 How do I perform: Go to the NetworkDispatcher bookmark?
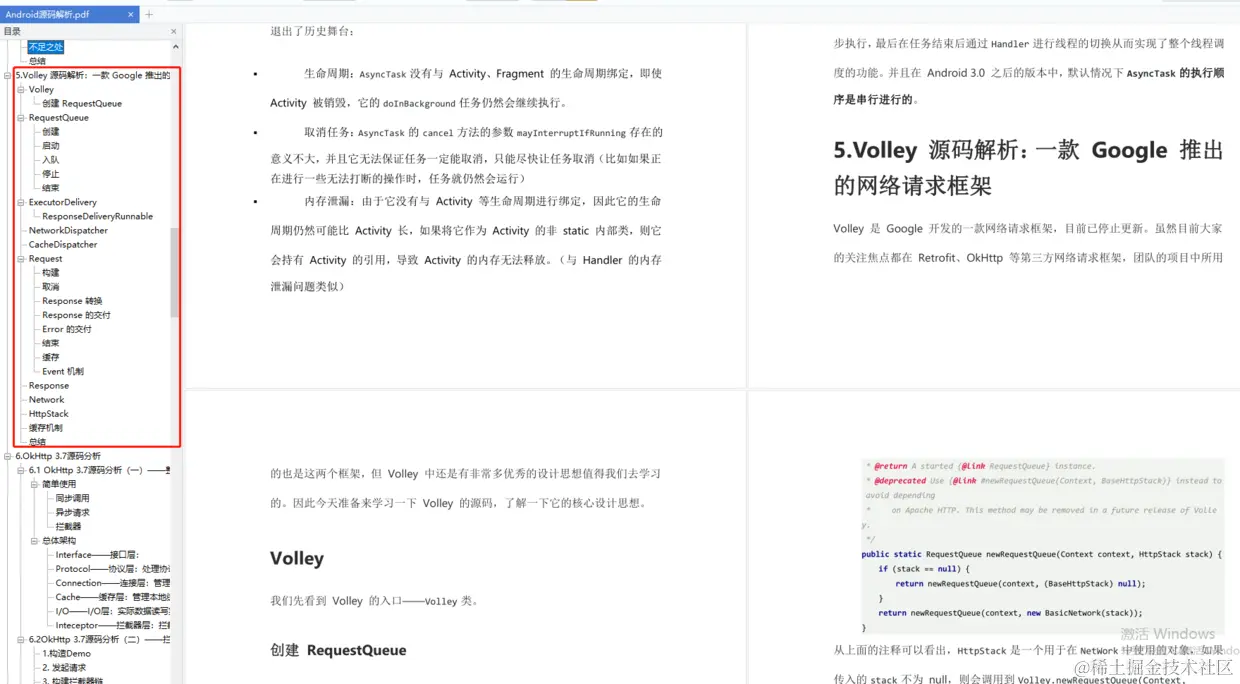coord(68,230)
